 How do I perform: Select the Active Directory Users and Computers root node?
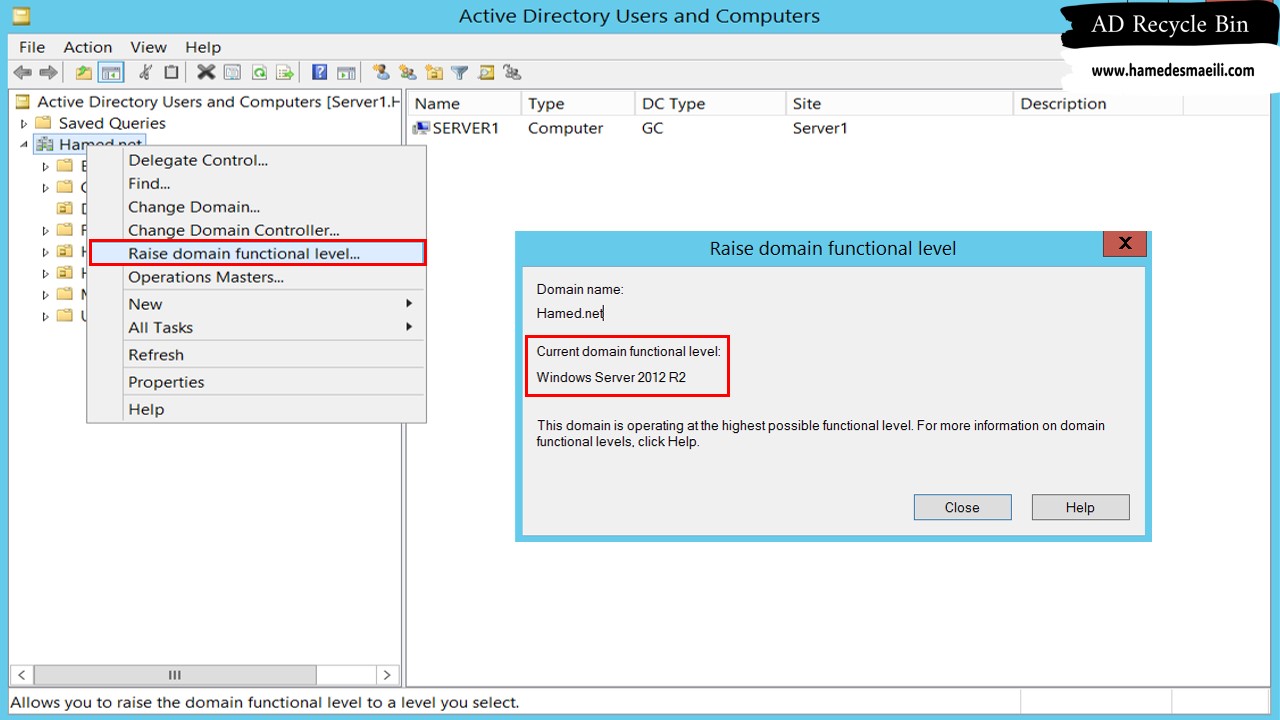click(218, 102)
